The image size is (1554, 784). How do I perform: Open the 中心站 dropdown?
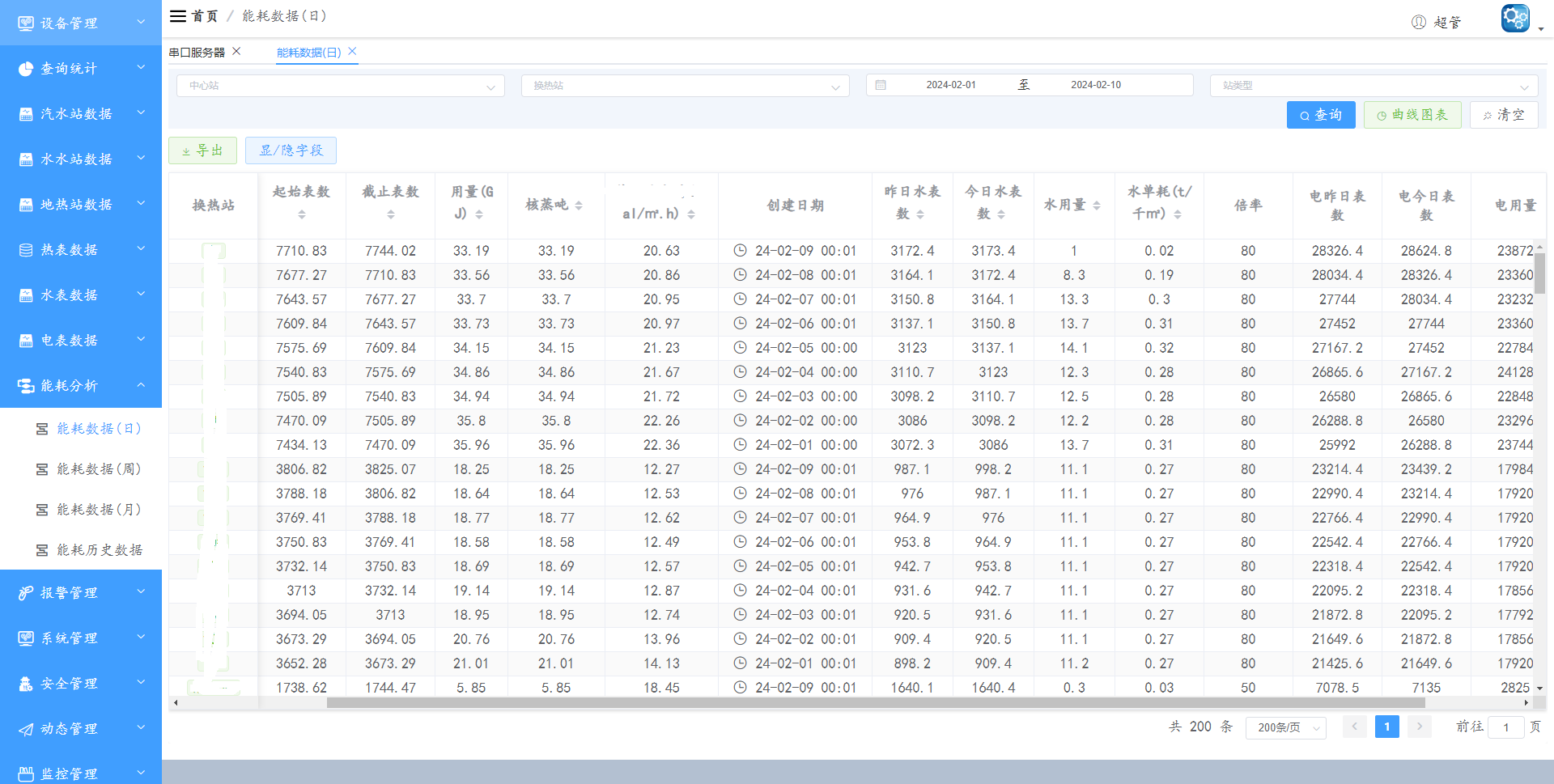[341, 86]
